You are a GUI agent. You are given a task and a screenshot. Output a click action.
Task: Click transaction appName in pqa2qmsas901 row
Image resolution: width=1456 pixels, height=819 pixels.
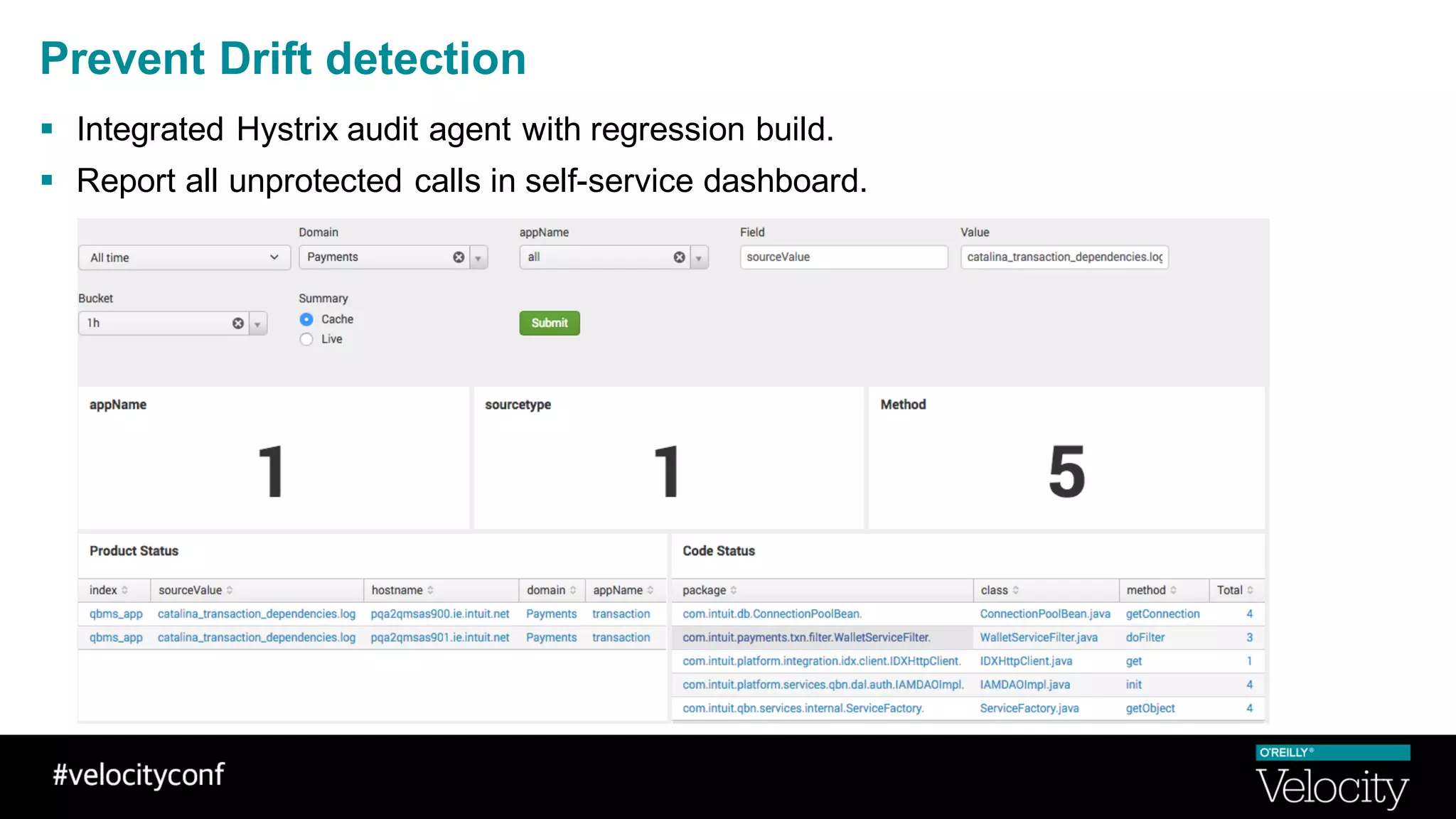(621, 638)
